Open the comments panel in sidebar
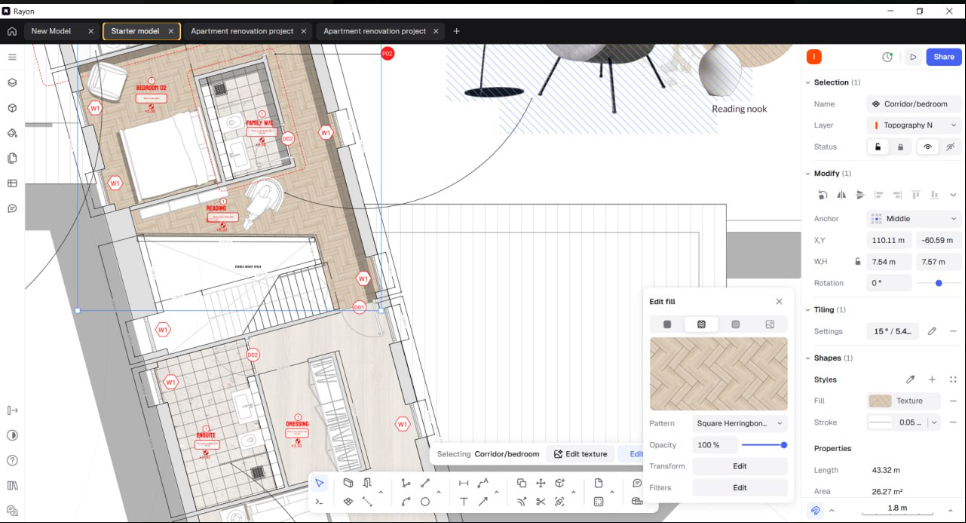The height and width of the screenshot is (523, 966). click(x=12, y=209)
